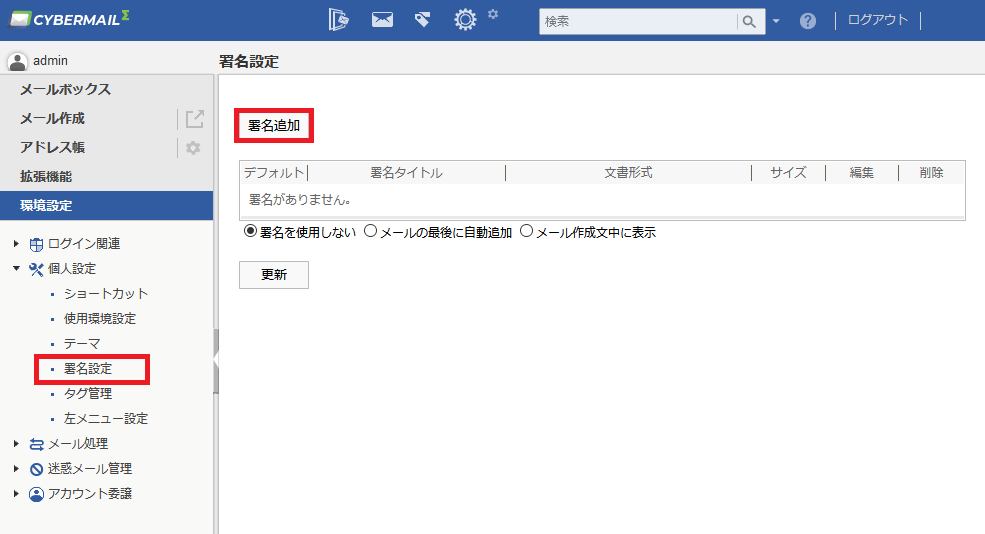Viewport: 985px width, 534px height.
Task: Open テーマ settings item
Action: click(82, 344)
